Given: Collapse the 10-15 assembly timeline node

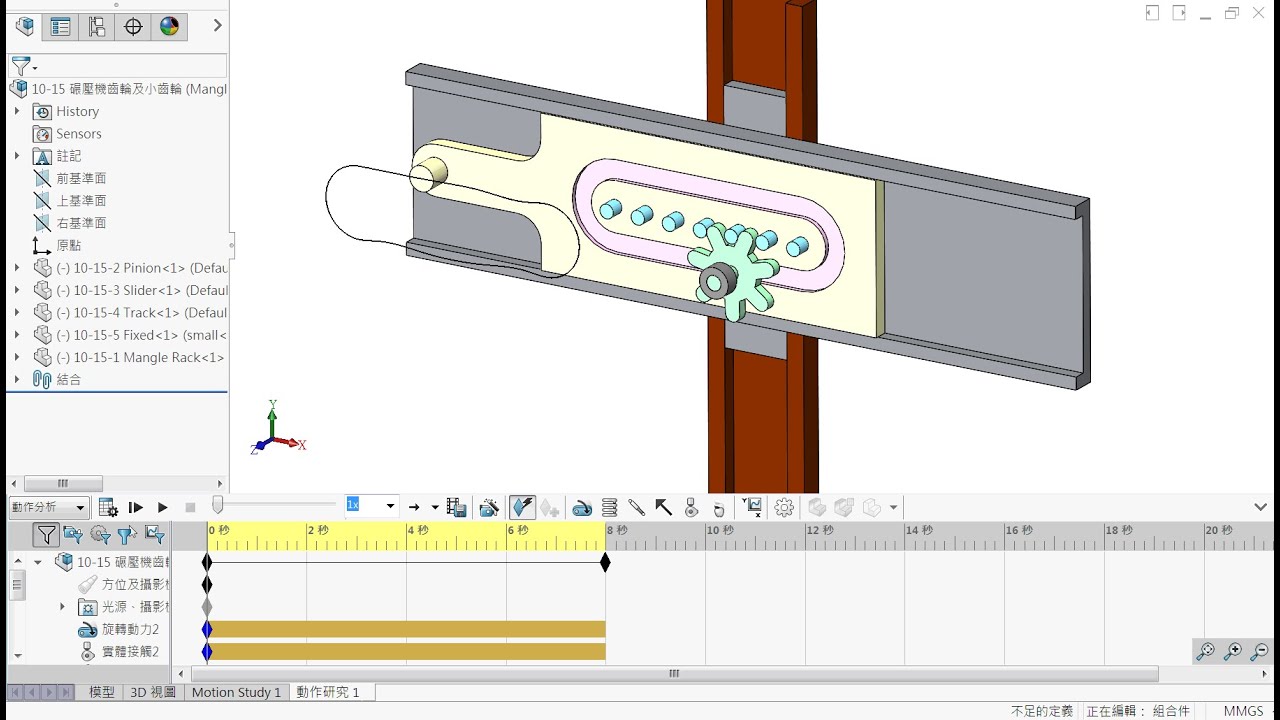Looking at the screenshot, I should tap(38, 562).
